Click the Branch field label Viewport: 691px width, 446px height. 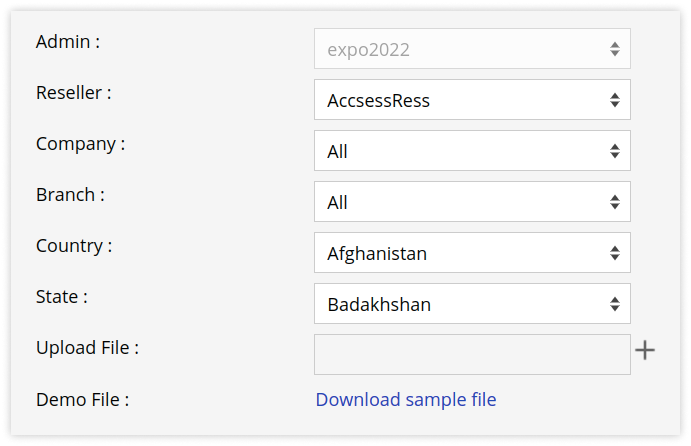71,195
